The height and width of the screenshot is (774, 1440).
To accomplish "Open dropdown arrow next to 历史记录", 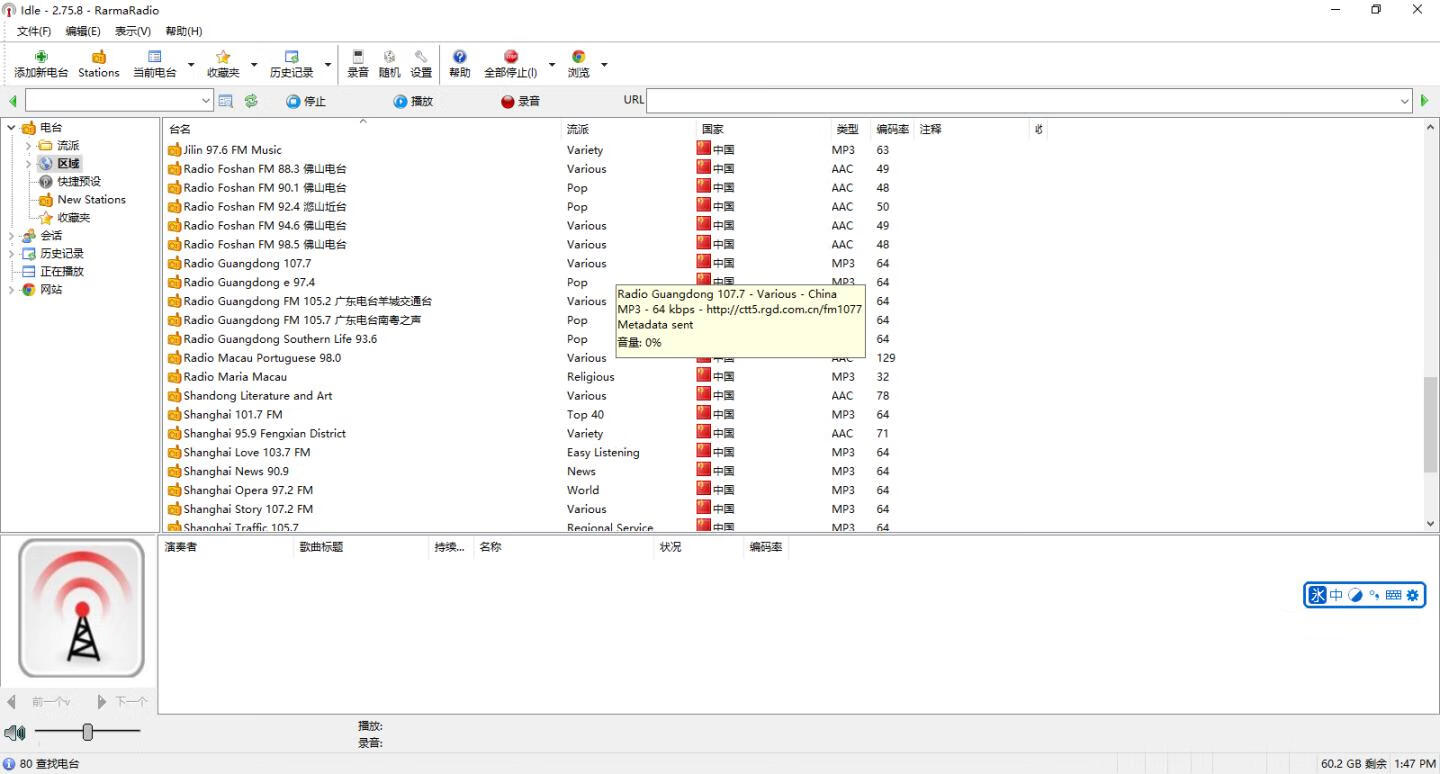I will click(x=328, y=65).
